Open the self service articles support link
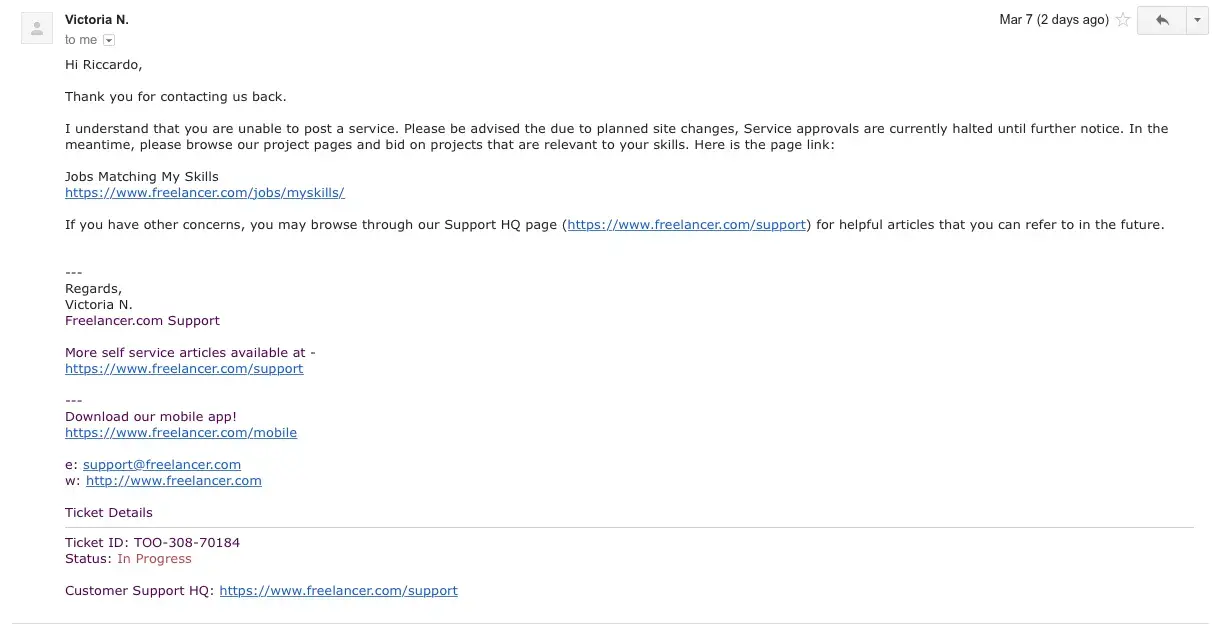This screenshot has width=1228, height=626. coord(184,369)
